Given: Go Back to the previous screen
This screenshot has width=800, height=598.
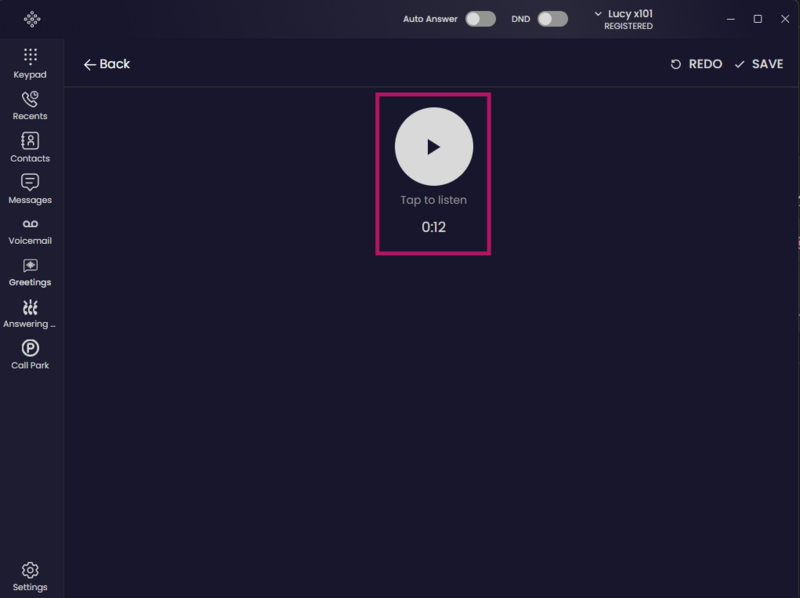Looking at the screenshot, I should click(107, 64).
